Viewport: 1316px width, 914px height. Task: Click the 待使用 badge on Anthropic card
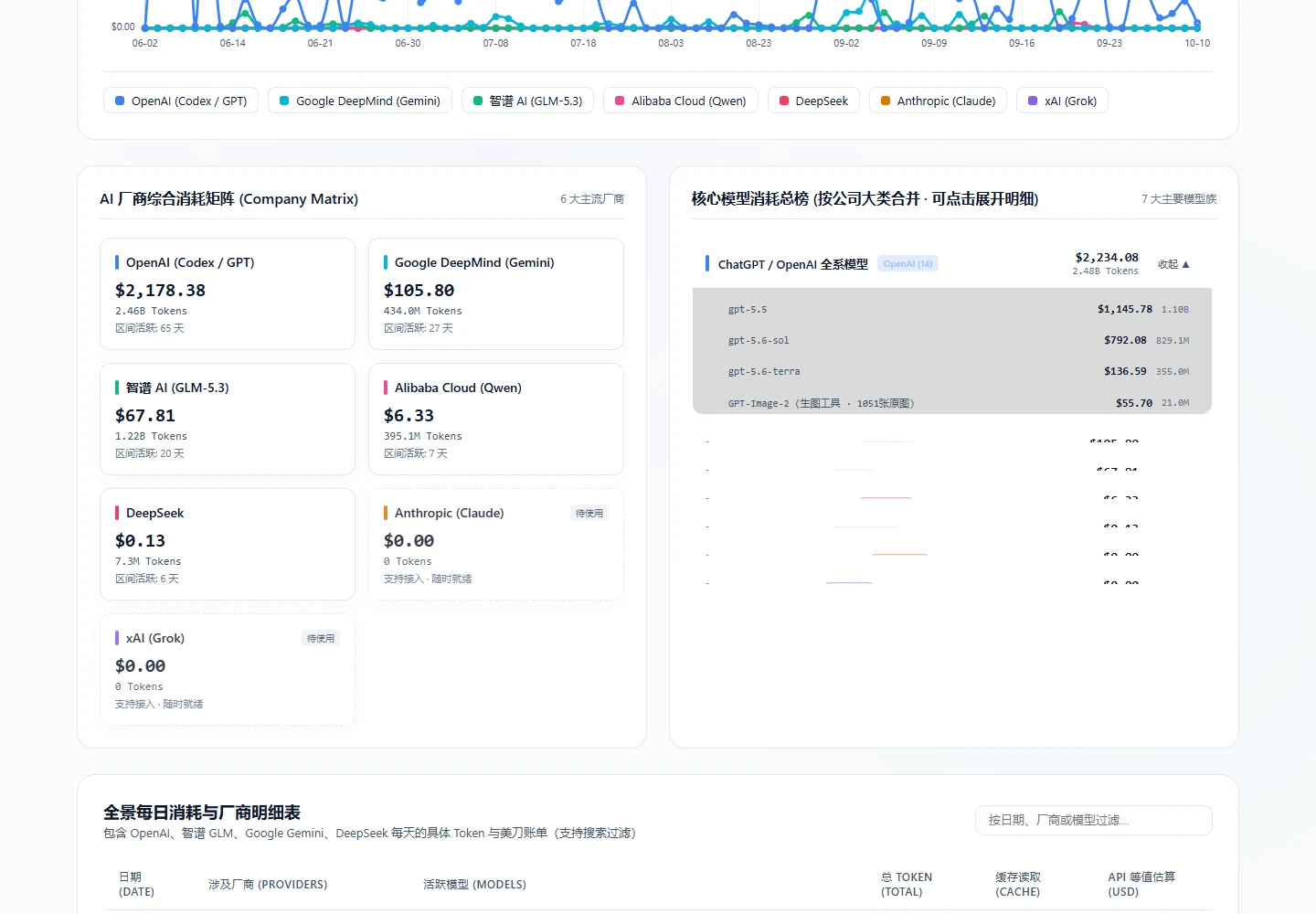pos(589,513)
